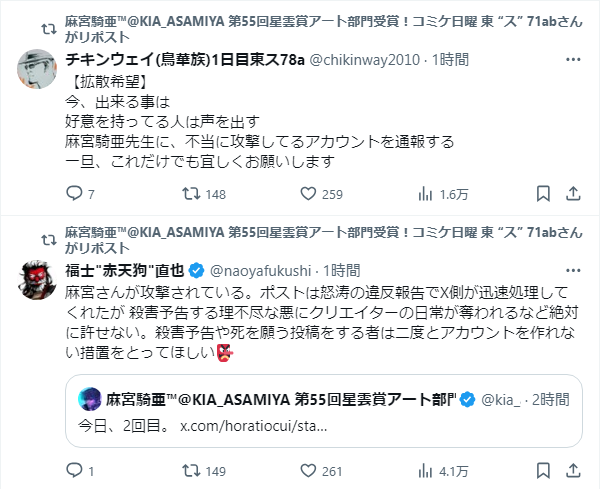
Task: Bookmark the second tweet by naoyafukushi
Action: (542, 469)
